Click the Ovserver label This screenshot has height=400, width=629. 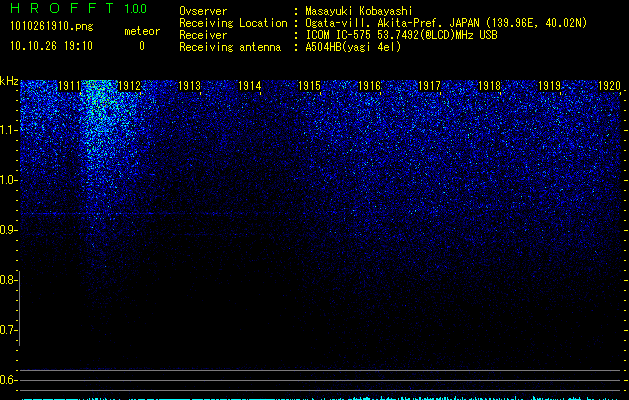point(203,11)
